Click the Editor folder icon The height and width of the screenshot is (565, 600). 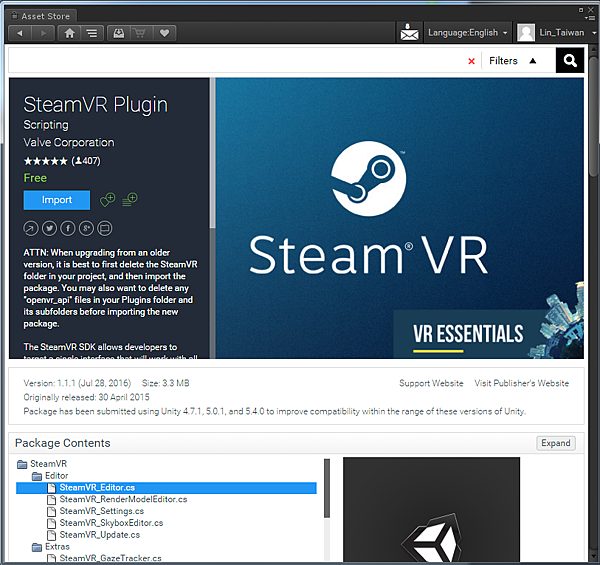point(37,476)
